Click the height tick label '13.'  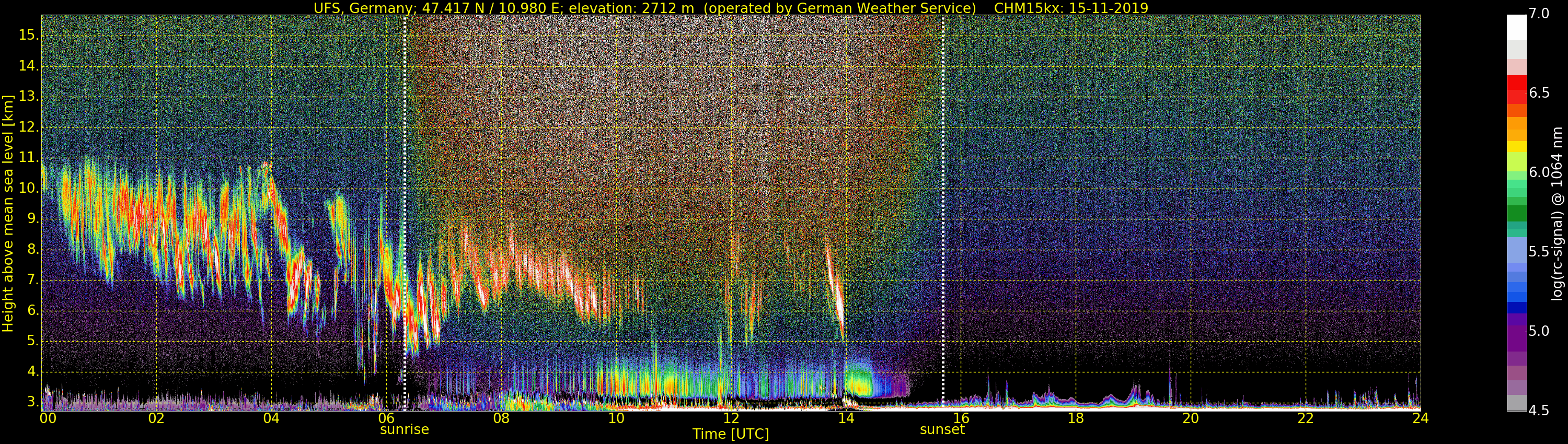coord(29,97)
